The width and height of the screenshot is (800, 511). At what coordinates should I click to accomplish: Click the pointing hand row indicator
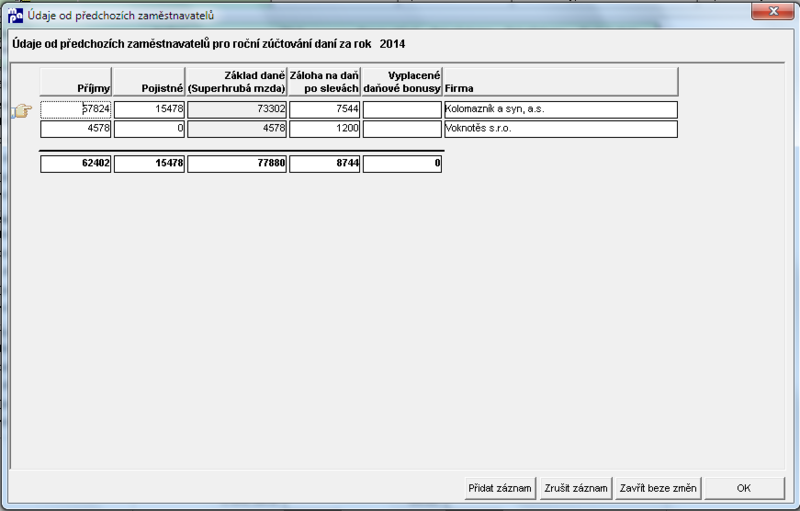[22, 110]
